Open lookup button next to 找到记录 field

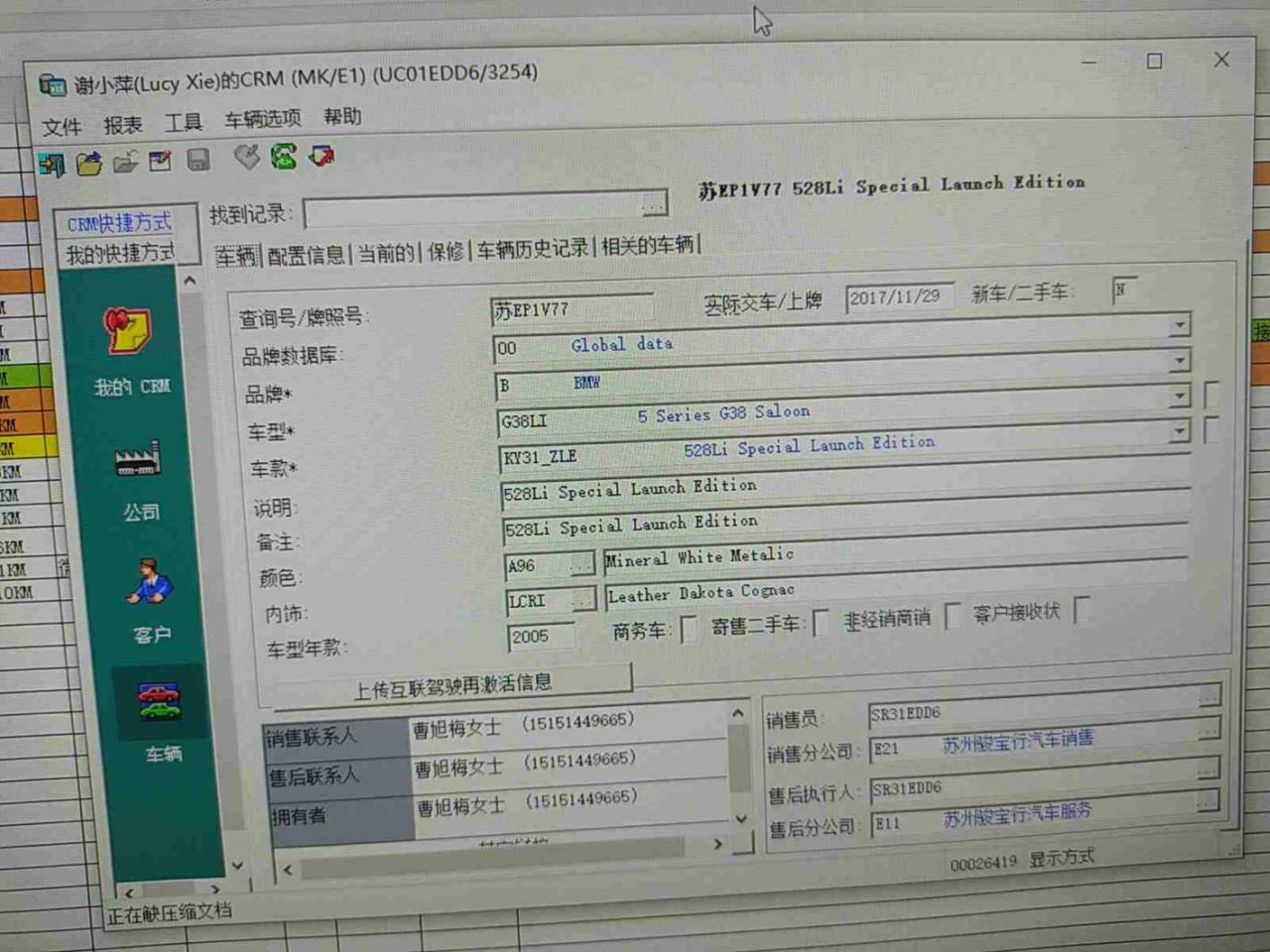[x=654, y=204]
